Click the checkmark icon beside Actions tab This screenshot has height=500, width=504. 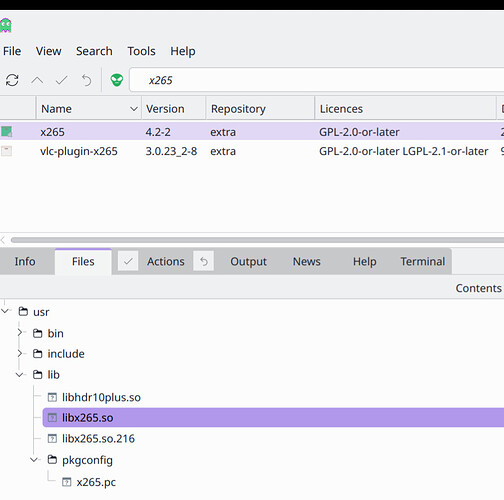pos(128,261)
